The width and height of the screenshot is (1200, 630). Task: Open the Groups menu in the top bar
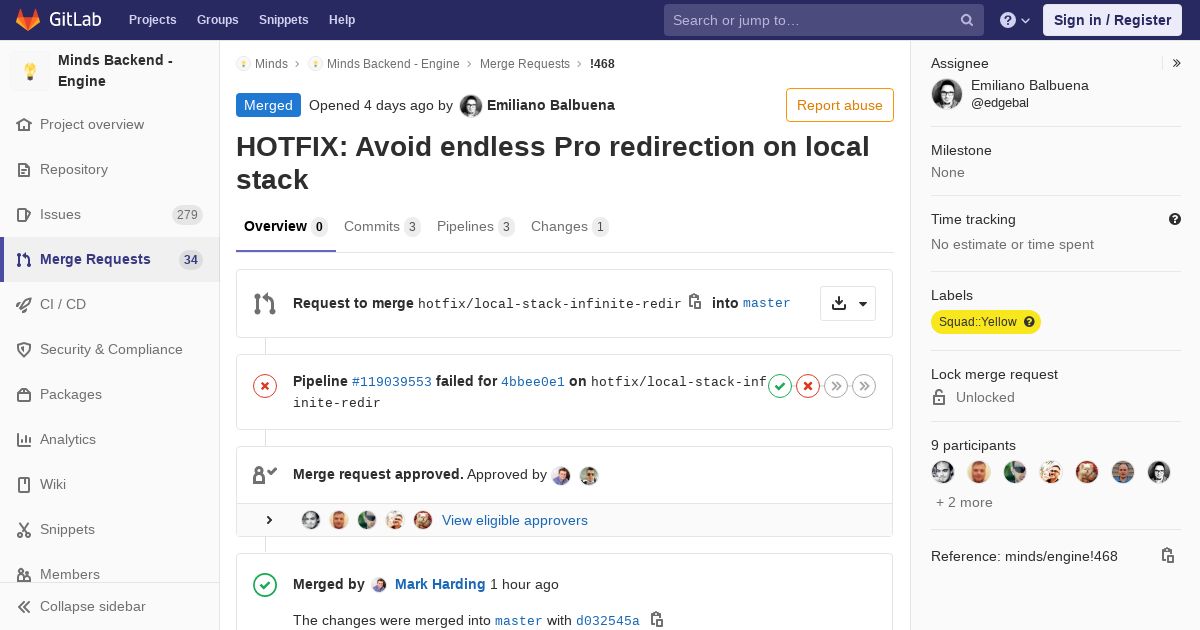217,20
